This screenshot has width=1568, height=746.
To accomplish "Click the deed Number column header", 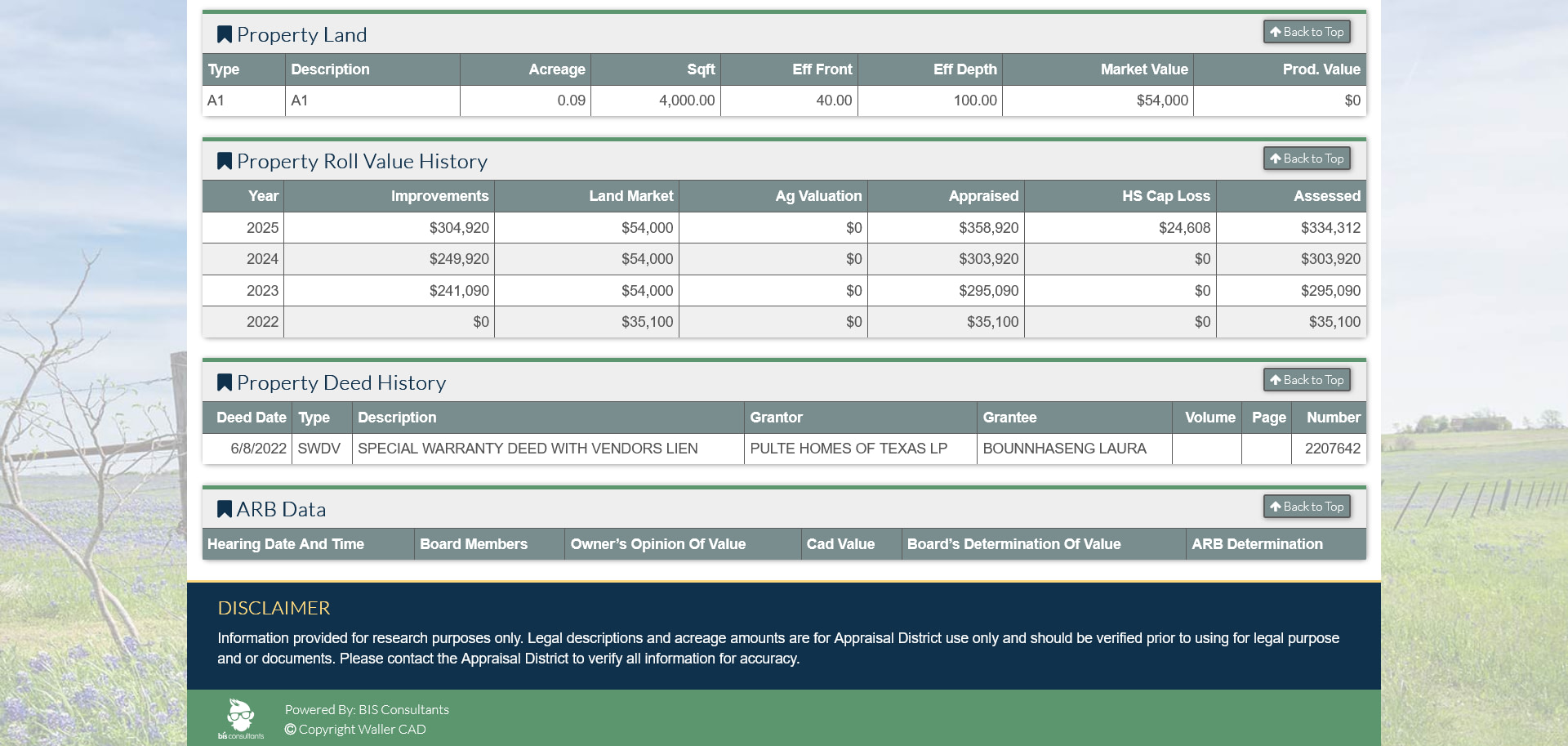I will click(1329, 418).
